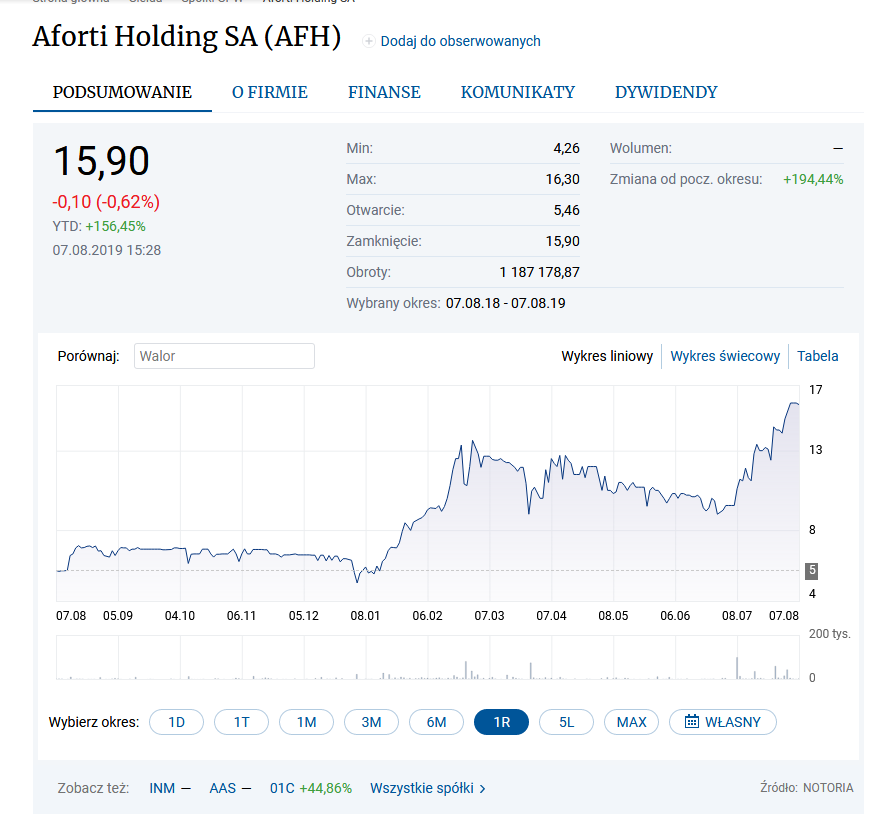Click arrow next to Wszystkie spółki

click(x=483, y=788)
